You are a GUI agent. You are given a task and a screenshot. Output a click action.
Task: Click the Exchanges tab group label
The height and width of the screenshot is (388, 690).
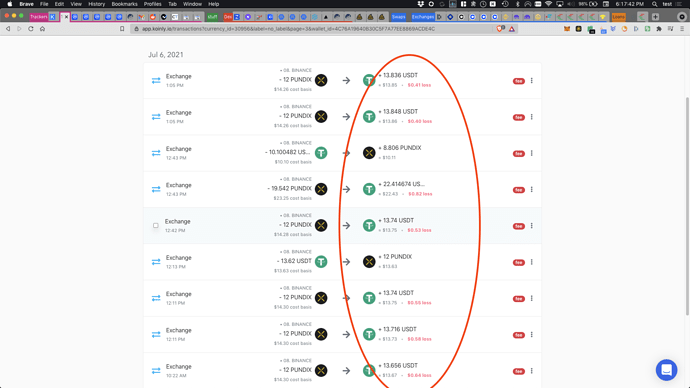tap(423, 17)
